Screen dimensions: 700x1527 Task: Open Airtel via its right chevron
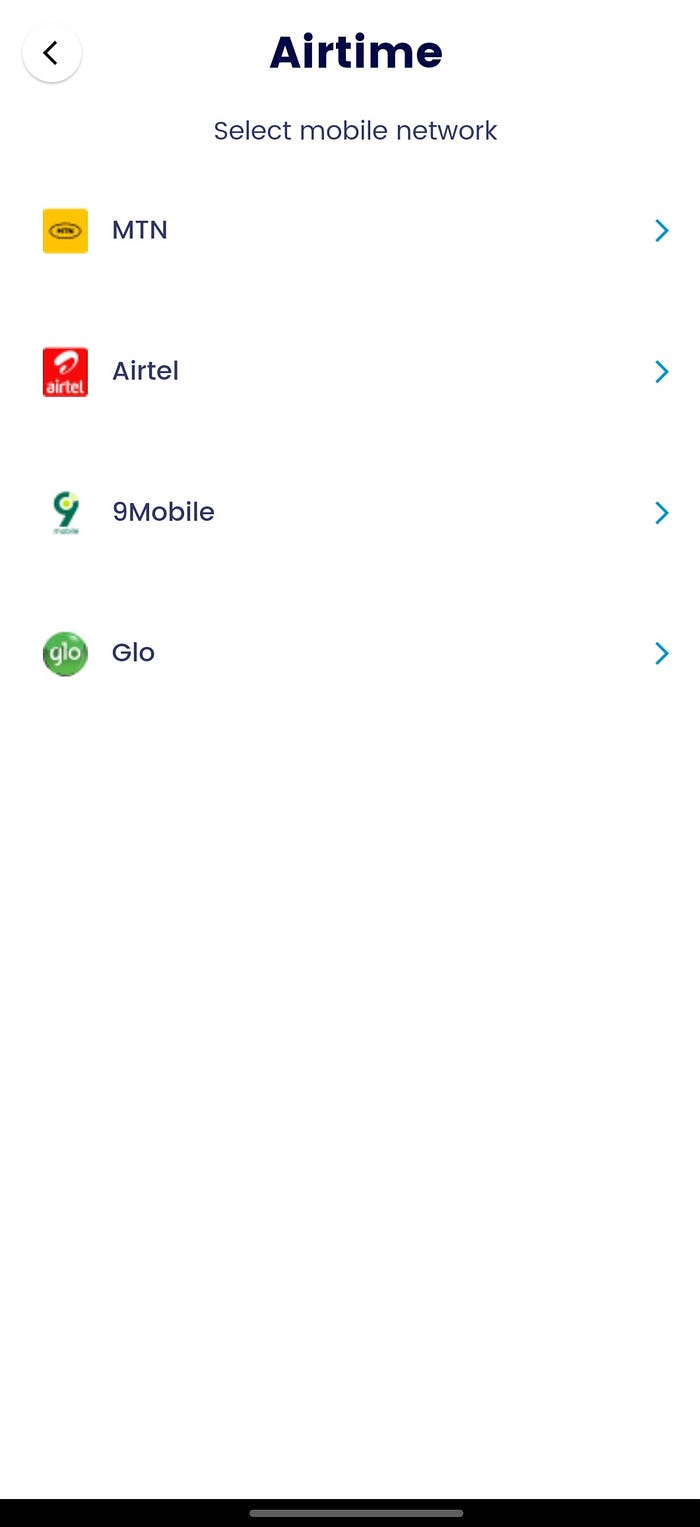click(x=661, y=372)
